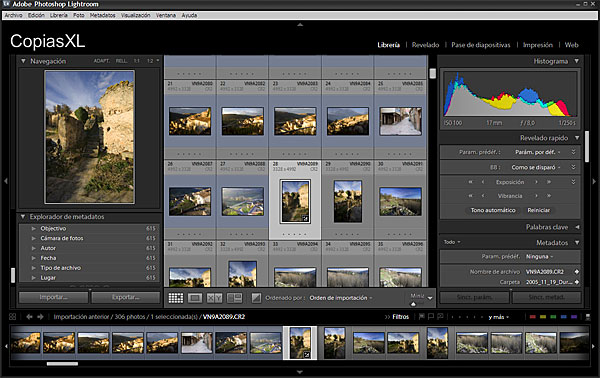Toggle the sort direction icon

(x=256, y=298)
